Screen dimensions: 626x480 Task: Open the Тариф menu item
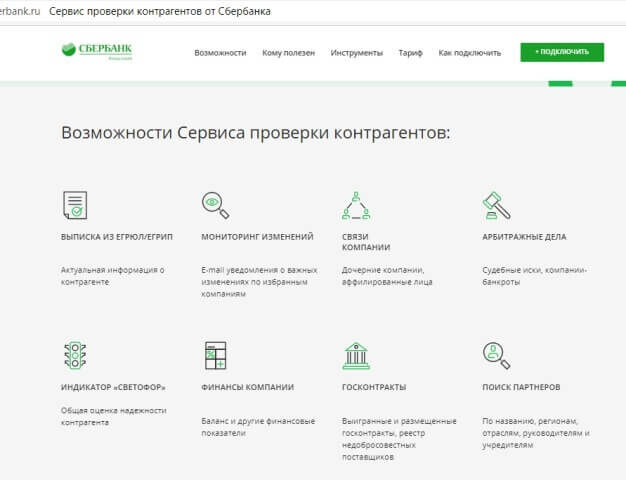pyautogui.click(x=410, y=53)
